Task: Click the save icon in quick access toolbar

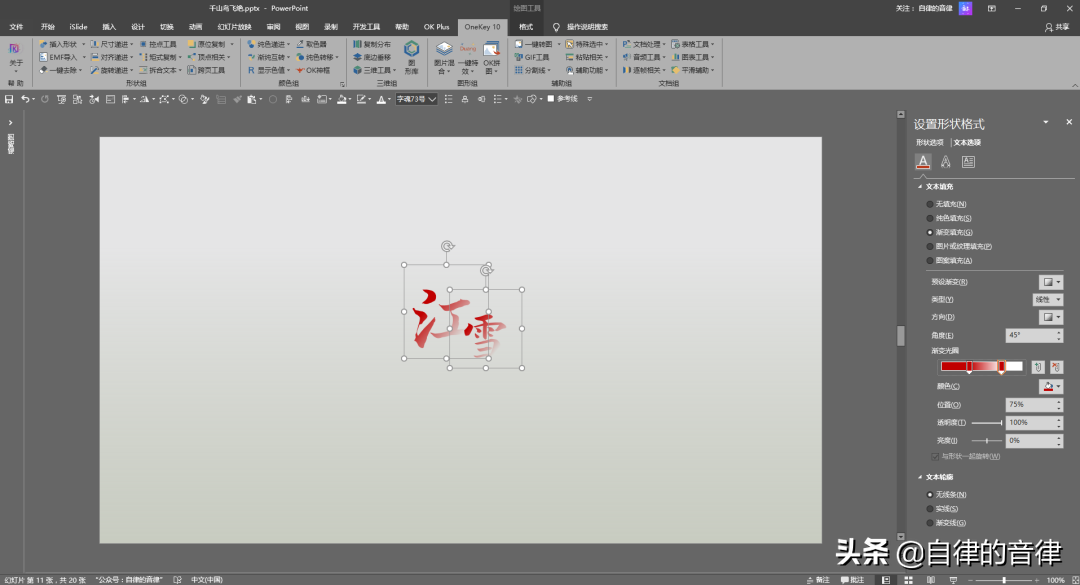Action: click(9, 99)
